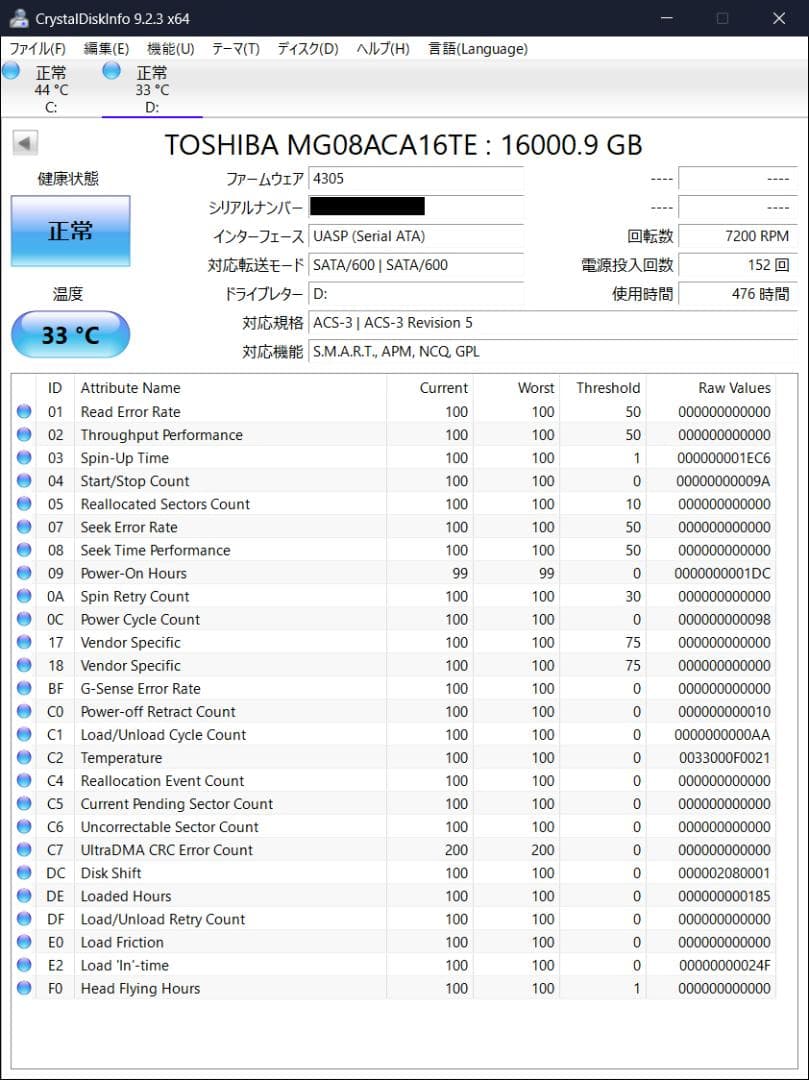Click the health indicator circle above the D: drive

point(111,70)
